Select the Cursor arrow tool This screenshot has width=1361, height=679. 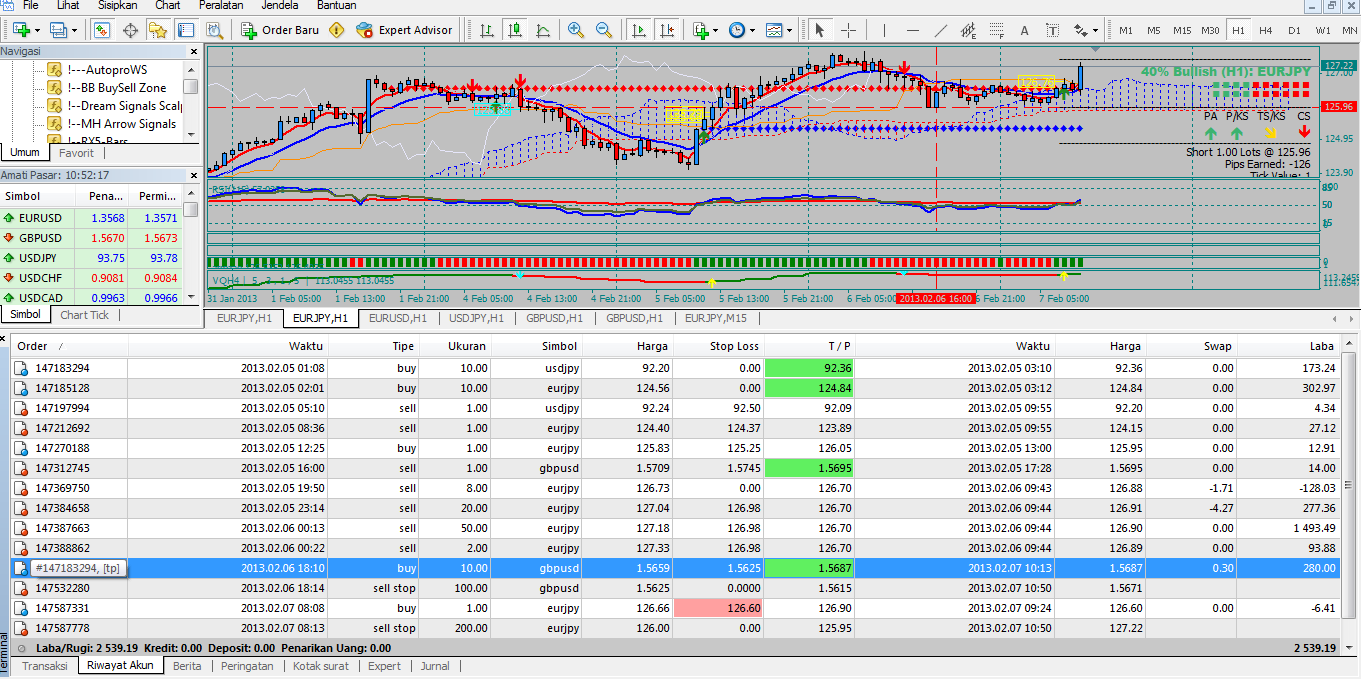pyautogui.click(x=819, y=30)
